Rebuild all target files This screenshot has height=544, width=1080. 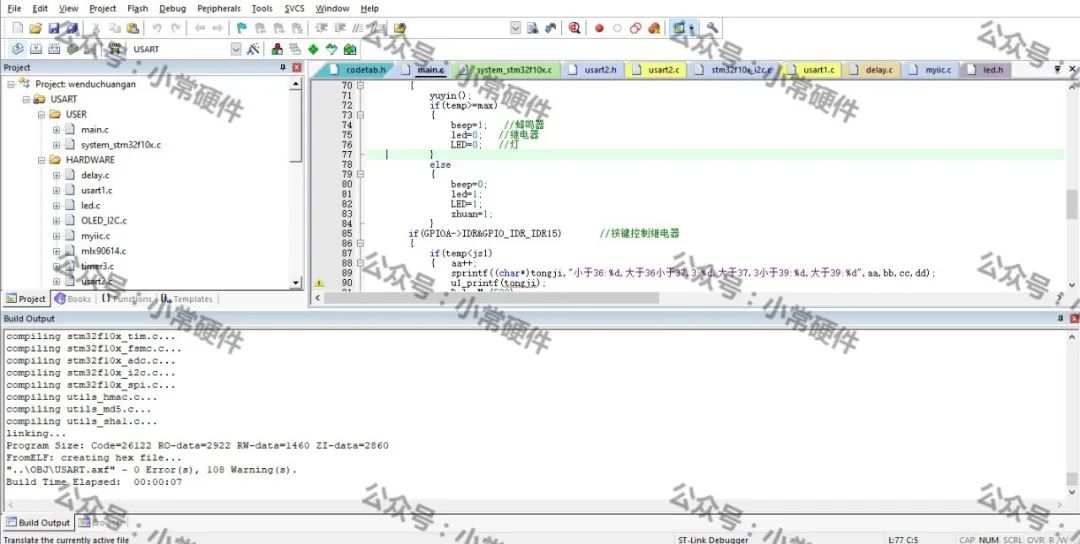click(54, 49)
